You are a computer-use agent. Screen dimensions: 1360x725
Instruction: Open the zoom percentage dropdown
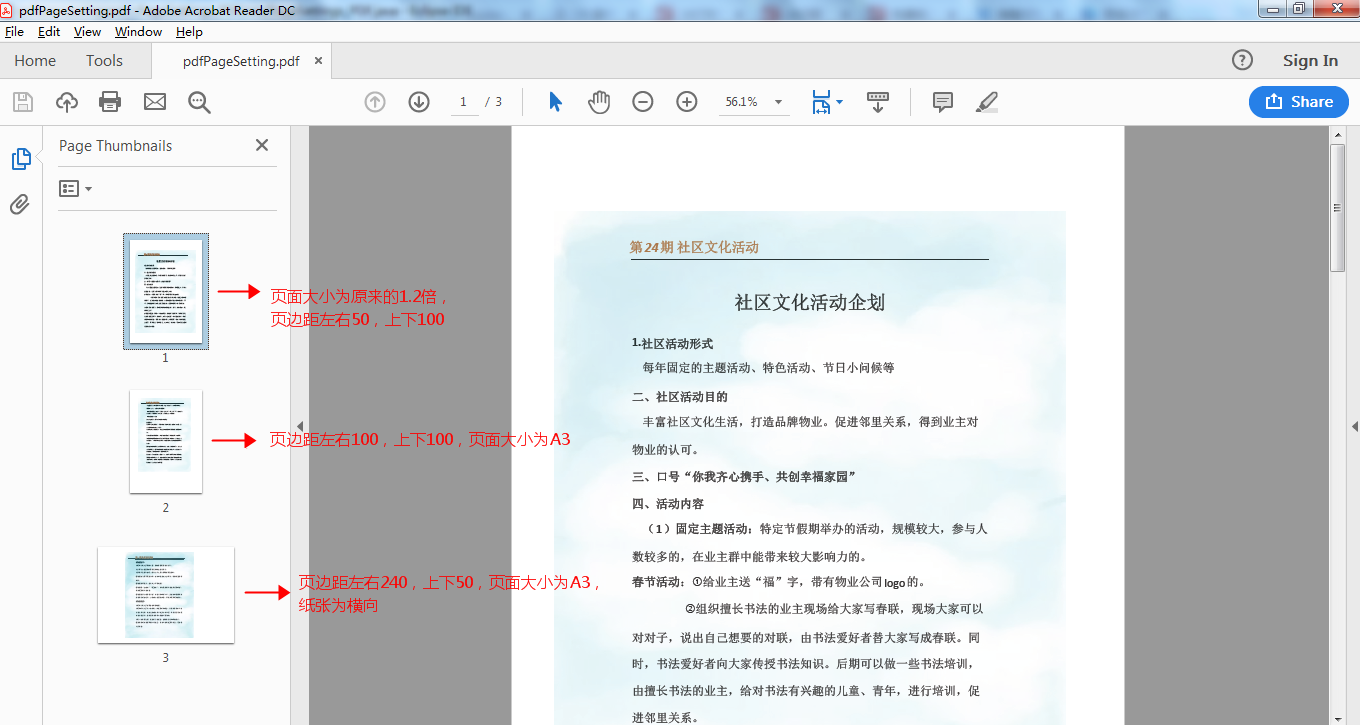778,101
